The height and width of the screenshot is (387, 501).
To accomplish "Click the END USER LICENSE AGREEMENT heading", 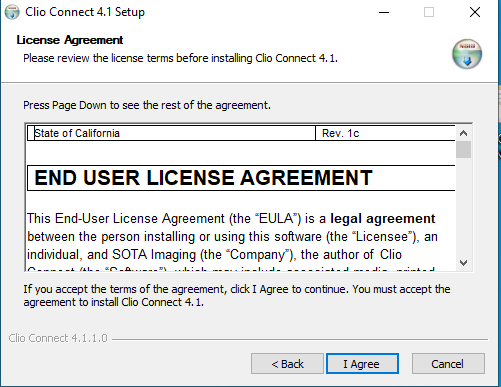I will click(203, 178).
